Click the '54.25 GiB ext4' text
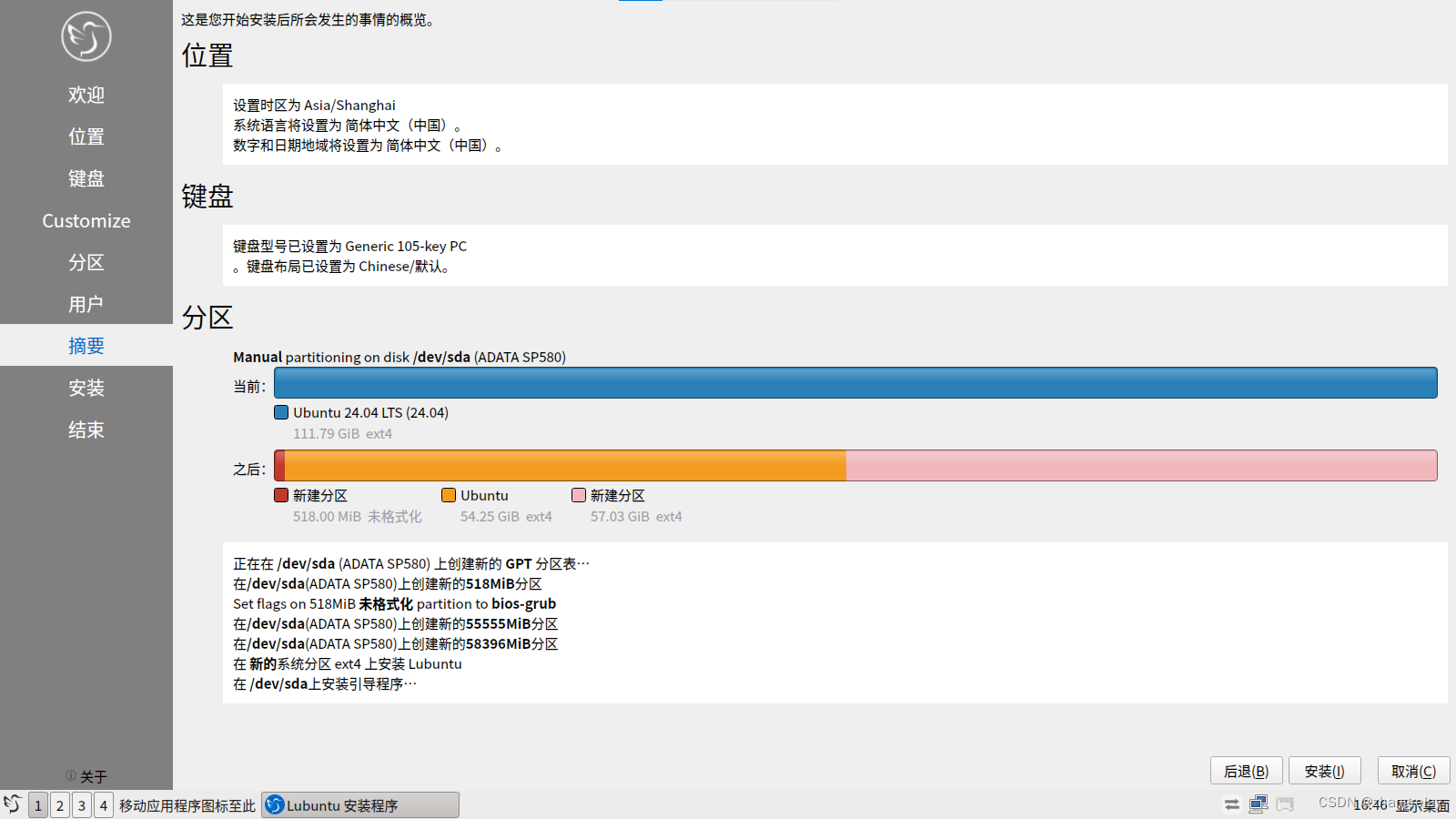This screenshot has width=1456, height=819. click(506, 517)
